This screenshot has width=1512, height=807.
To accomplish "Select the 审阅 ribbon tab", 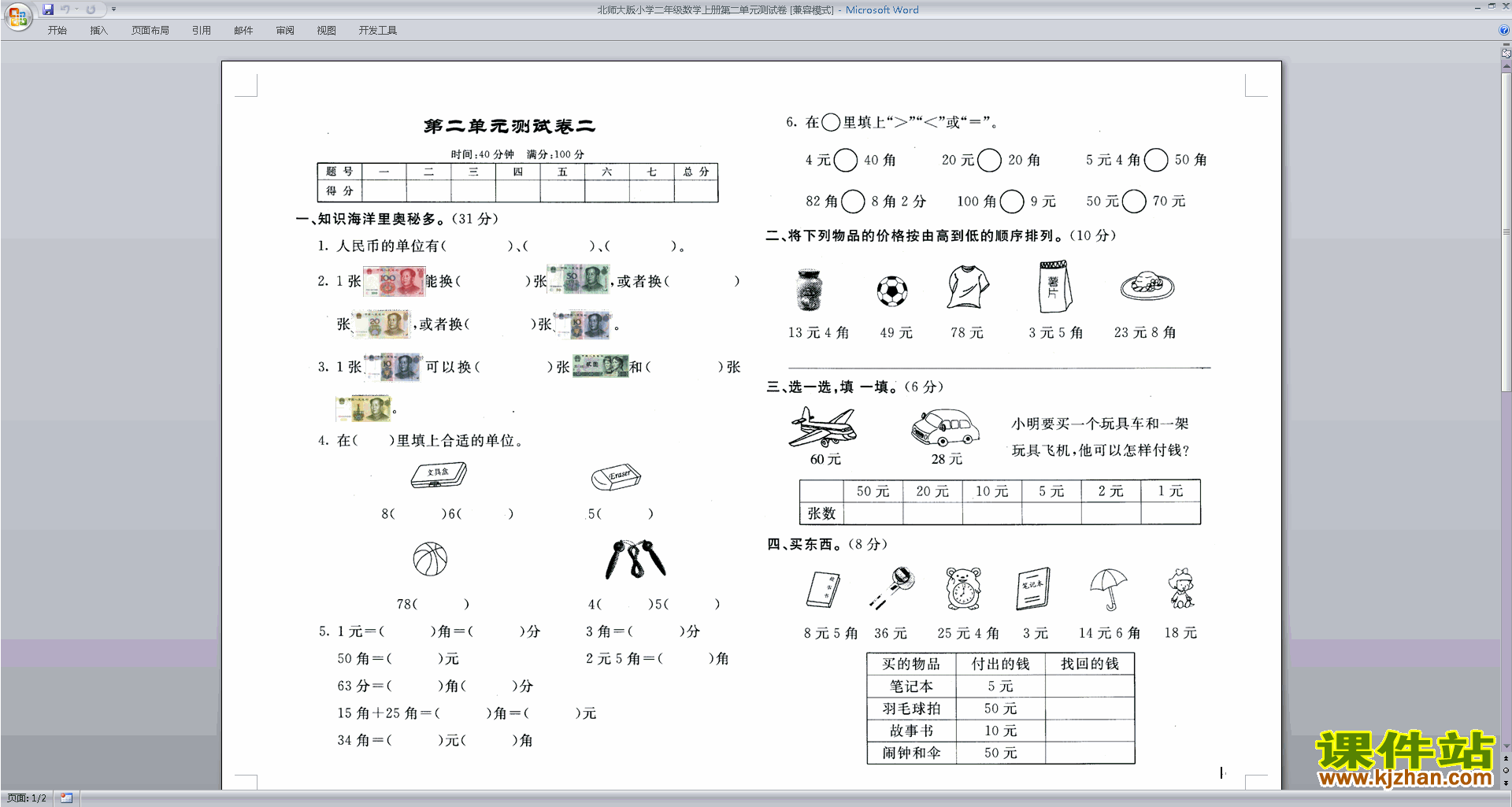I will [x=285, y=31].
